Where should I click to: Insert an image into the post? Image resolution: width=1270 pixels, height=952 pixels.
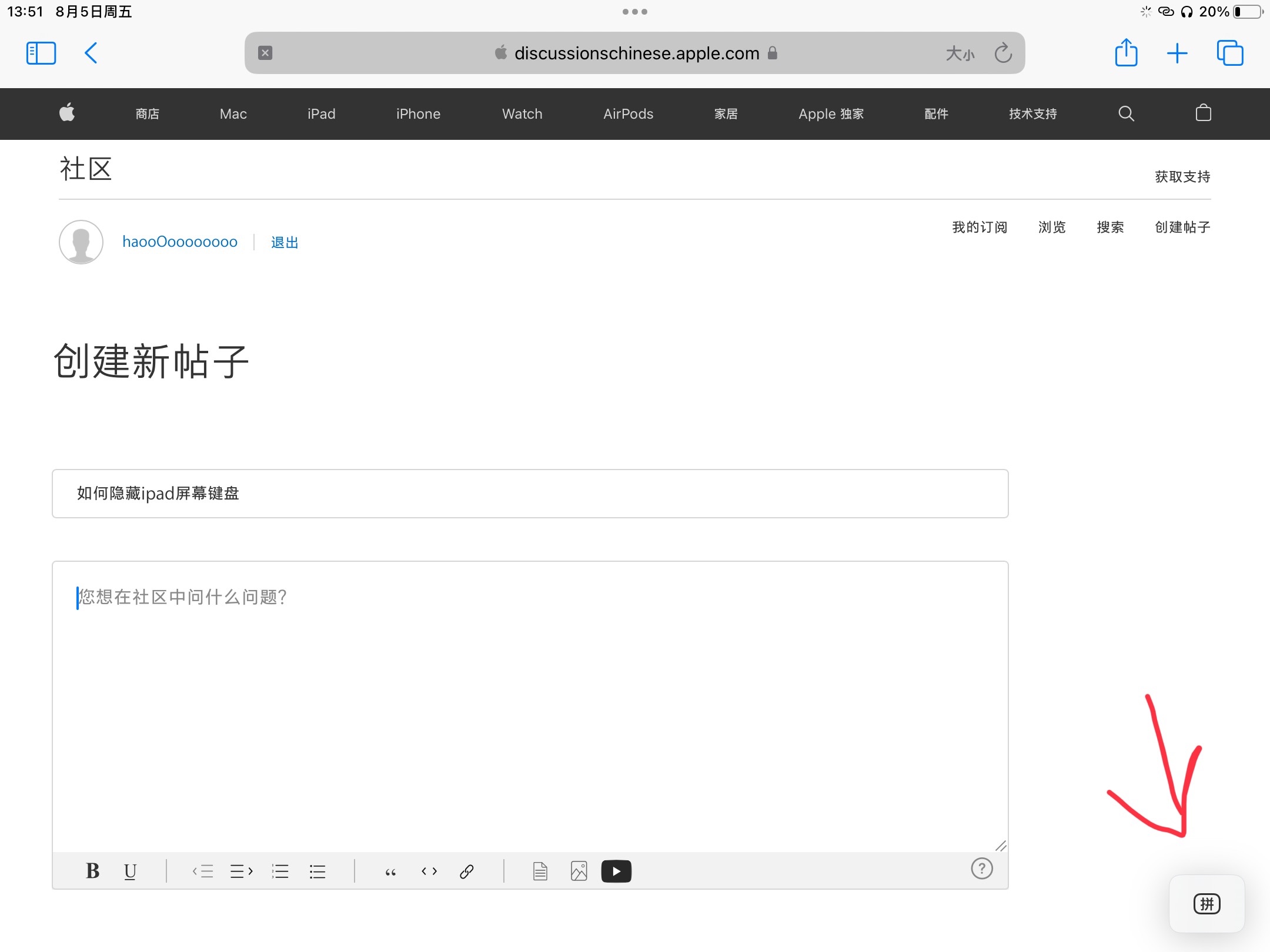579,871
